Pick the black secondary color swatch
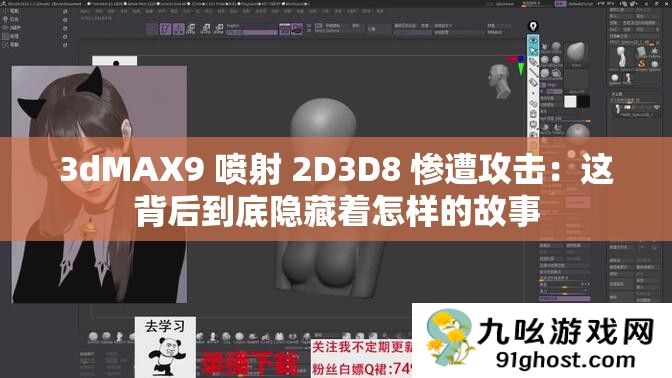The height and width of the screenshot is (378, 672). [x=583, y=102]
